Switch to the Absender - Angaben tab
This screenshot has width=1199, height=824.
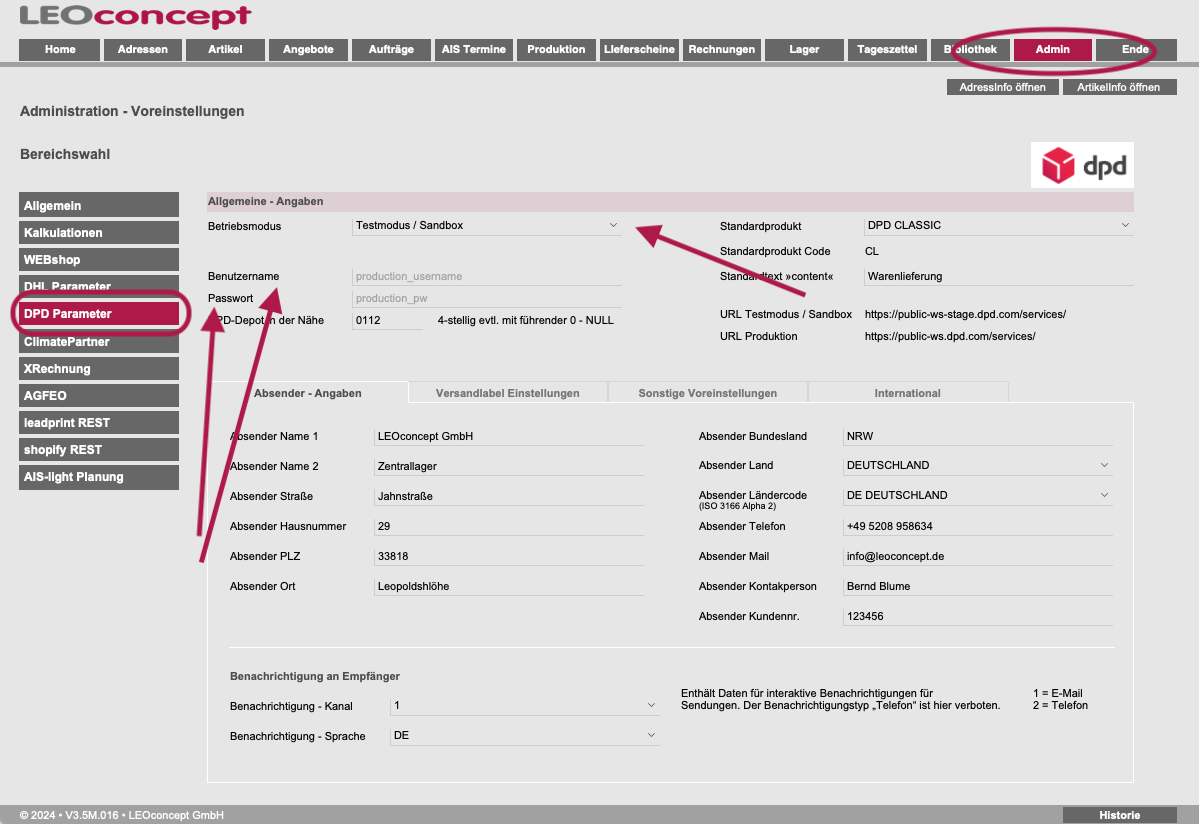point(308,393)
